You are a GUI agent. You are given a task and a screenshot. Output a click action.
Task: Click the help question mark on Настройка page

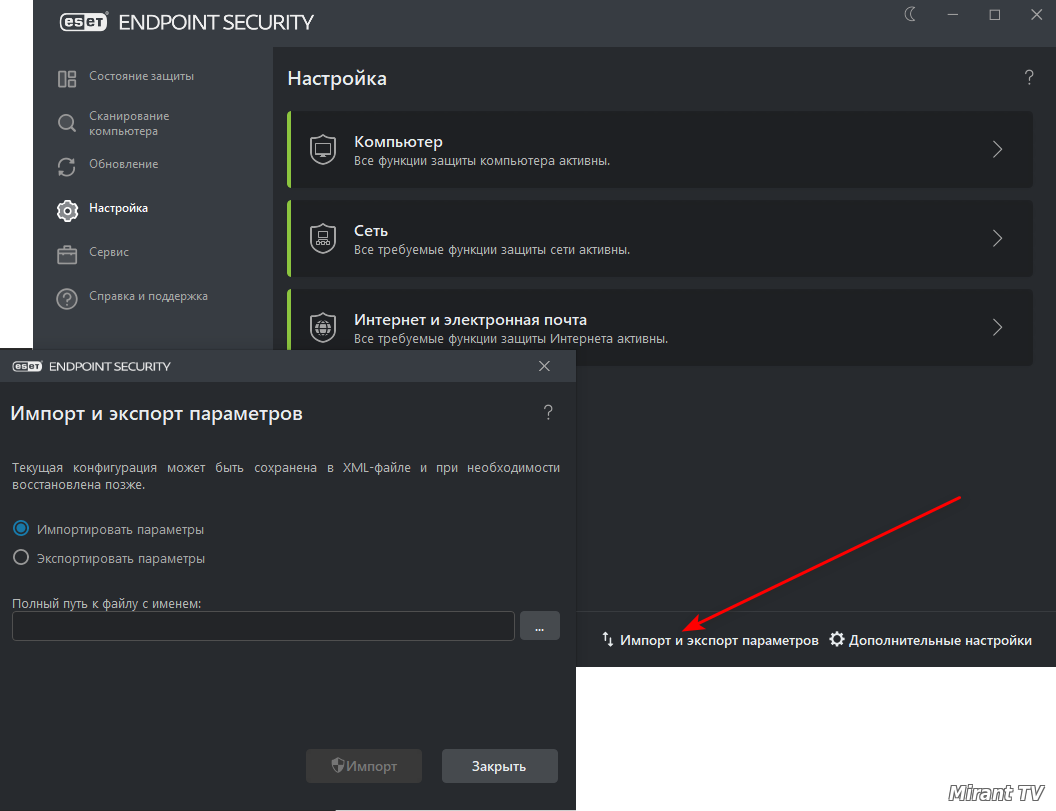[1029, 77]
